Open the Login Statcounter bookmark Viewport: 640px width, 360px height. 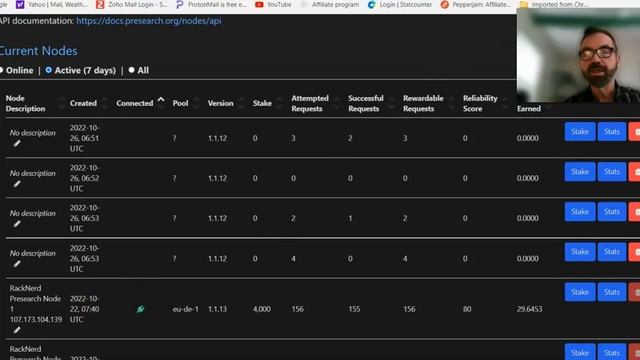[x=400, y=4]
